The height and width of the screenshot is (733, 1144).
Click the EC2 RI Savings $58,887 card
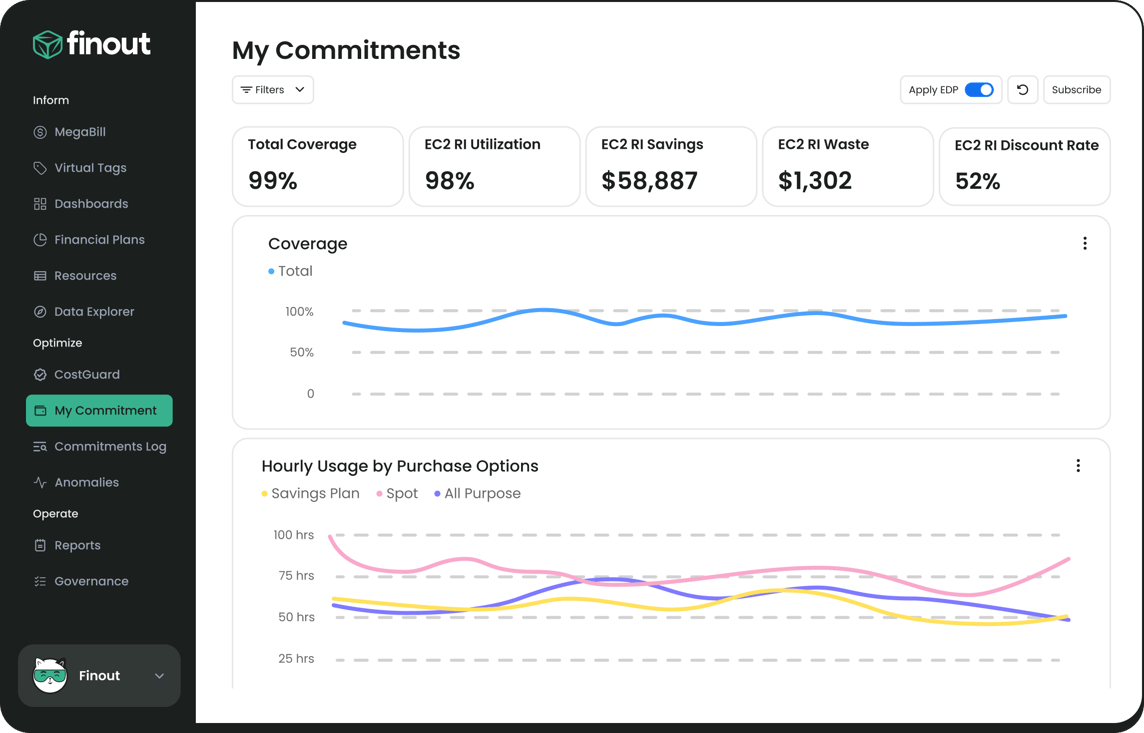click(x=671, y=166)
